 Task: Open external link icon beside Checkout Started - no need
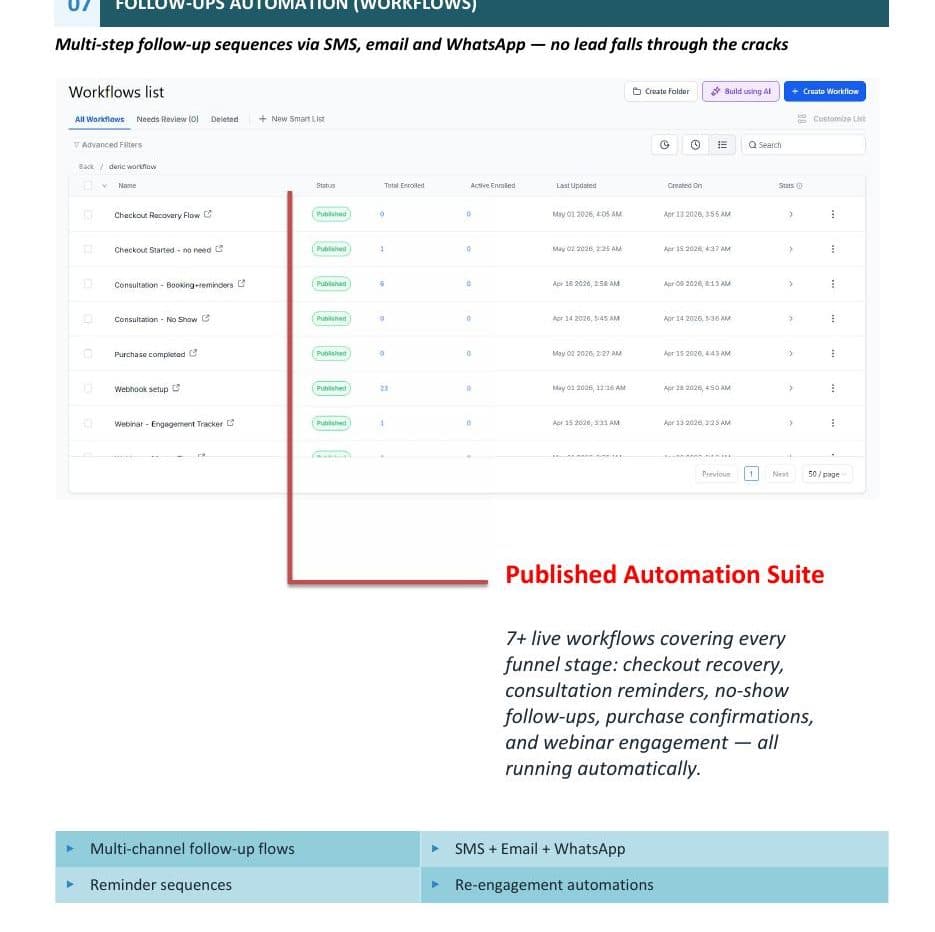coord(219,249)
